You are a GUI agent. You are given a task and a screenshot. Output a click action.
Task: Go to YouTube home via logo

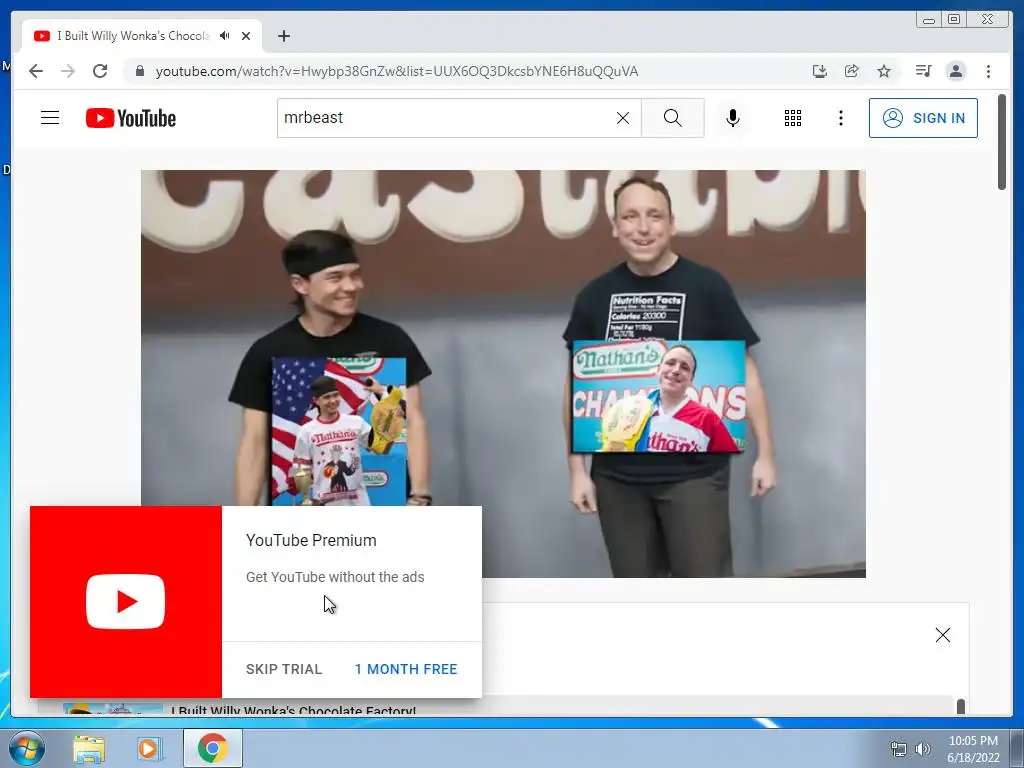pyautogui.click(x=131, y=118)
